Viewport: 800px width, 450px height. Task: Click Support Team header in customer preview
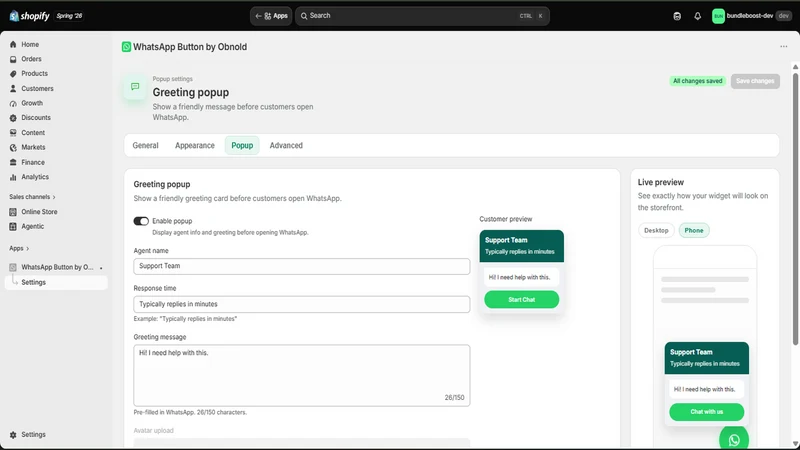(x=521, y=246)
